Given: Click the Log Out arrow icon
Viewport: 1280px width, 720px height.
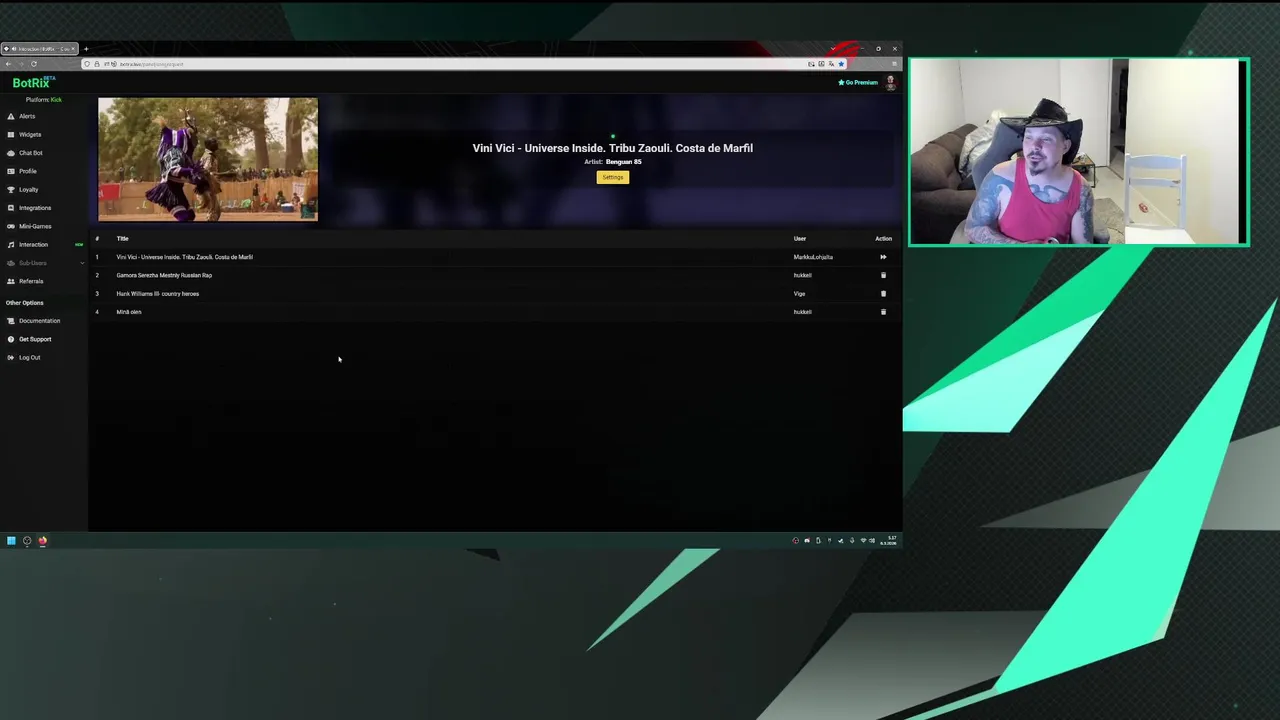Looking at the screenshot, I should [11, 357].
